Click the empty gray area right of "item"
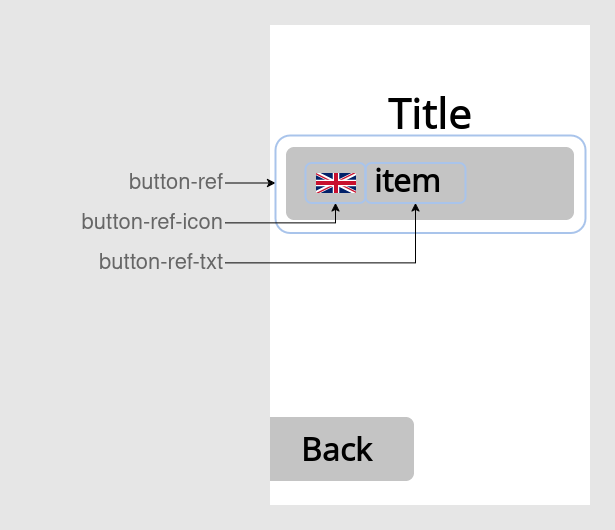Image resolution: width=615 pixels, height=530 pixels. (x=520, y=183)
